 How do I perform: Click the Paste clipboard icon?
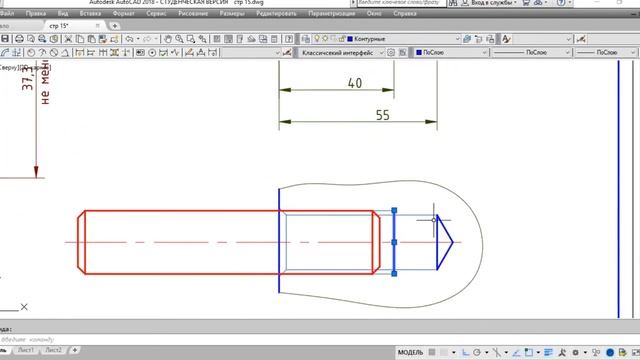pos(91,39)
